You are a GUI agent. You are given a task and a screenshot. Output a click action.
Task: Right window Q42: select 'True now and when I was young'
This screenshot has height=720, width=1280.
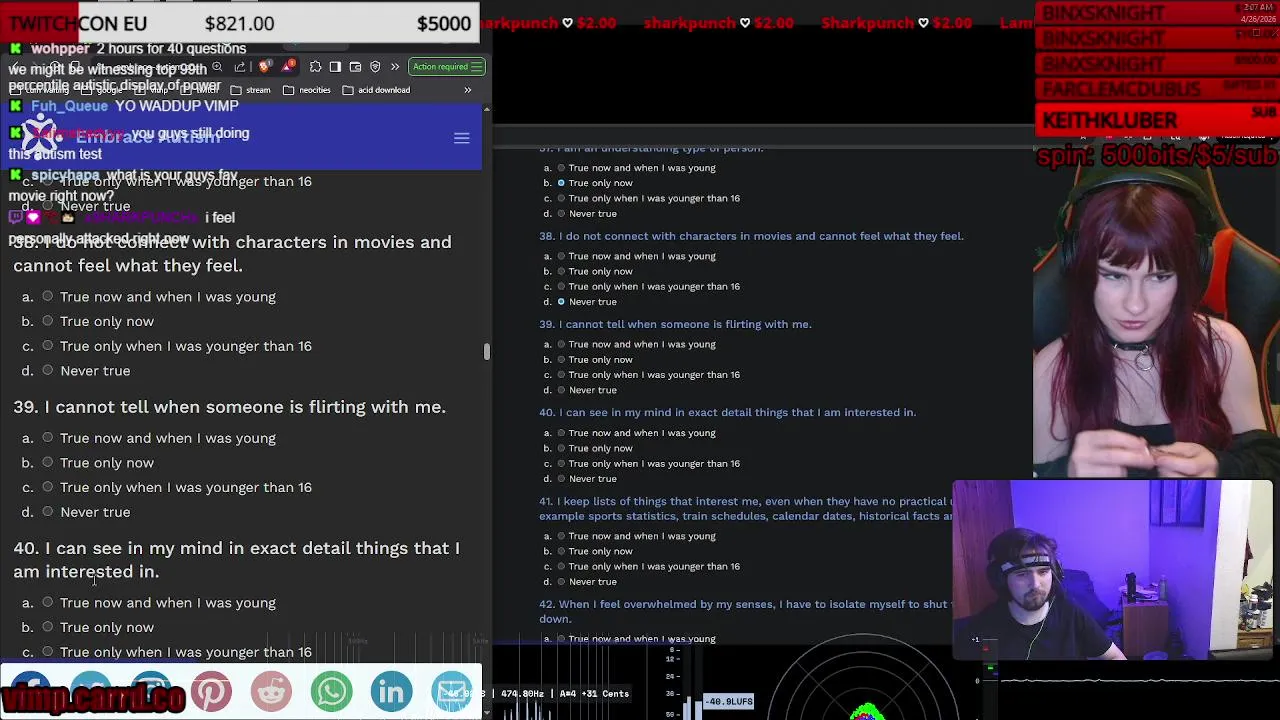tap(561, 639)
